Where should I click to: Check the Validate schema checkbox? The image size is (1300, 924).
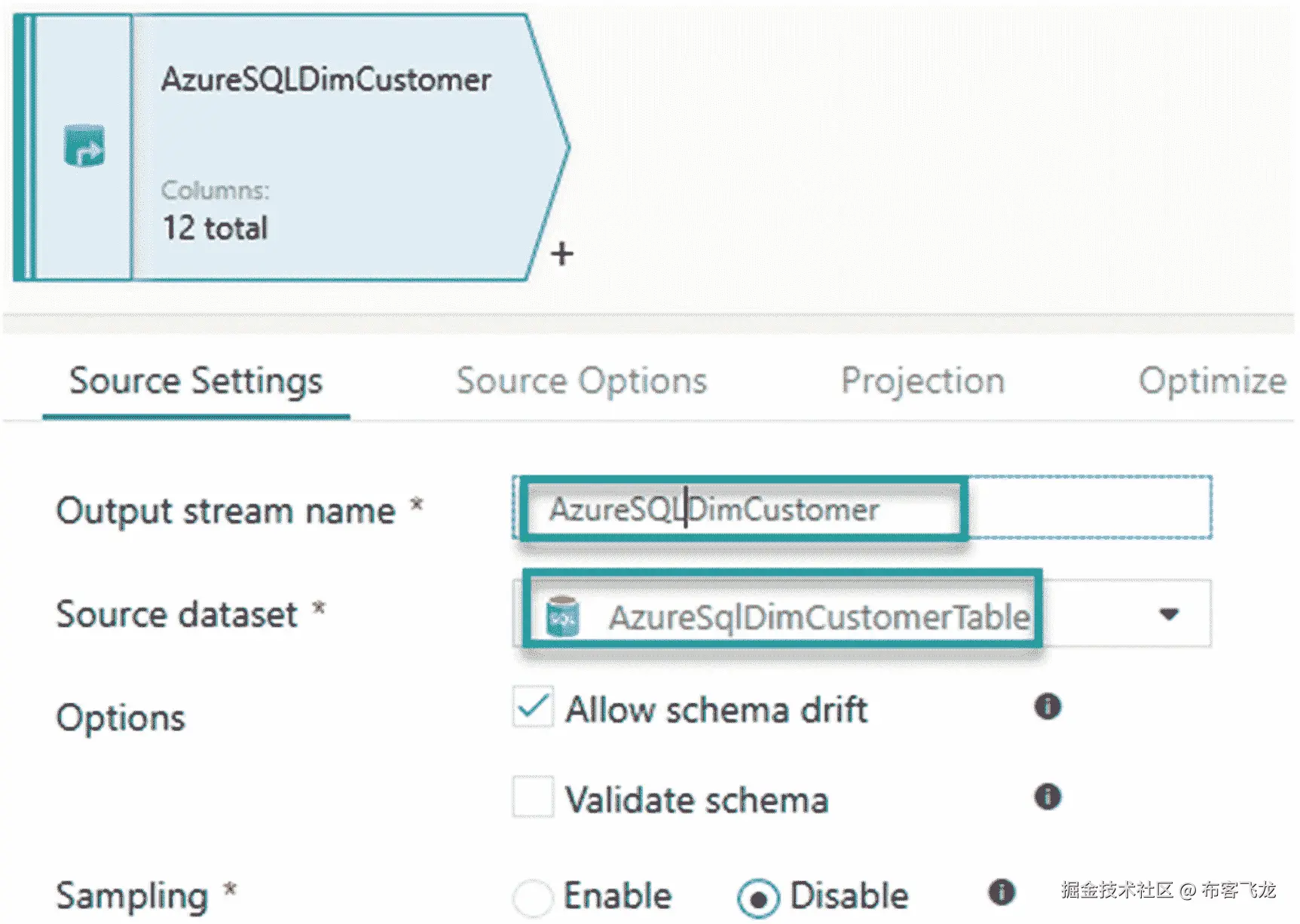tap(534, 796)
